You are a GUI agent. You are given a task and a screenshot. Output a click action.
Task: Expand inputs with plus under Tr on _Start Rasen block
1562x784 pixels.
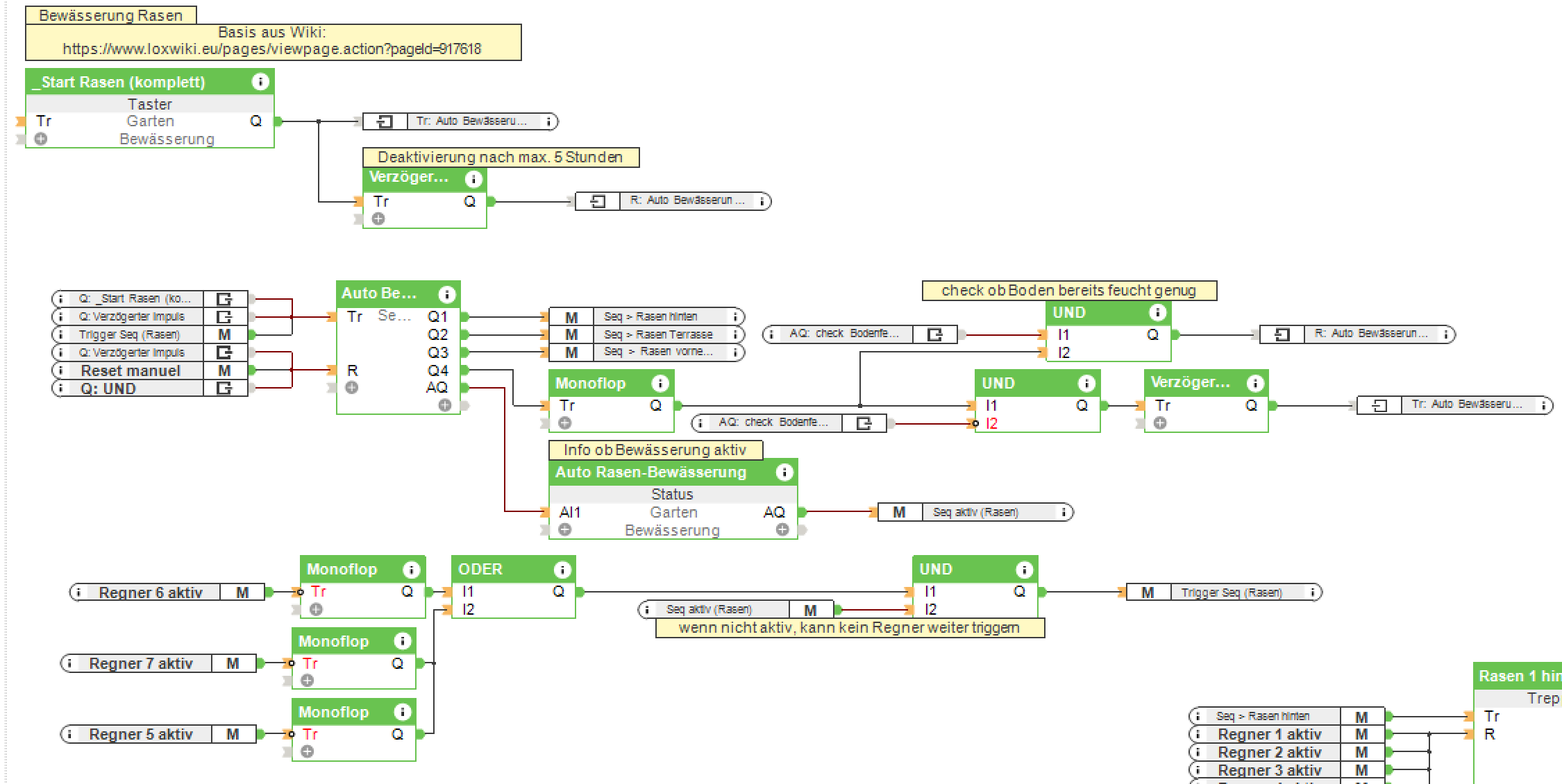41,139
